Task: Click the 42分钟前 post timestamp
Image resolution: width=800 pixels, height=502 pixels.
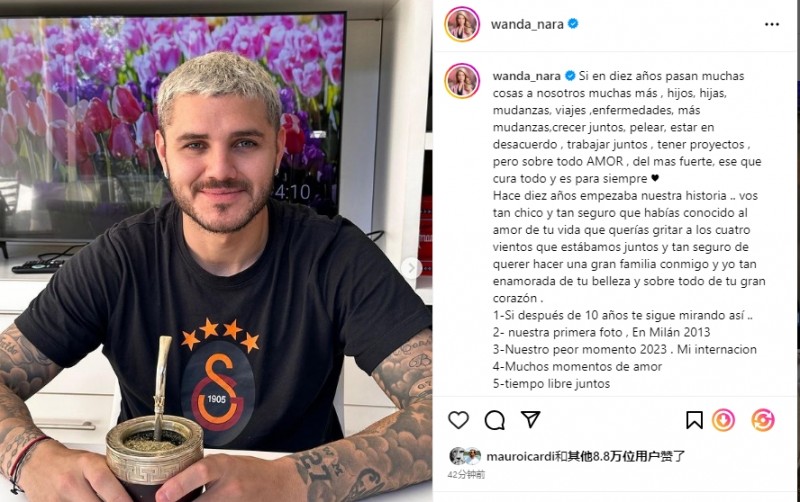Action: 466,474
